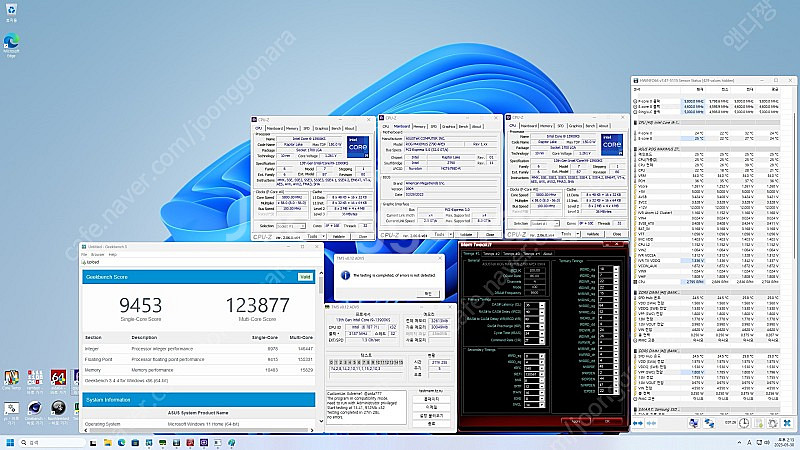Image resolution: width=800 pixels, height=450 pixels.
Task: Click Valid badge in Geekbench score header
Action: (x=305, y=277)
